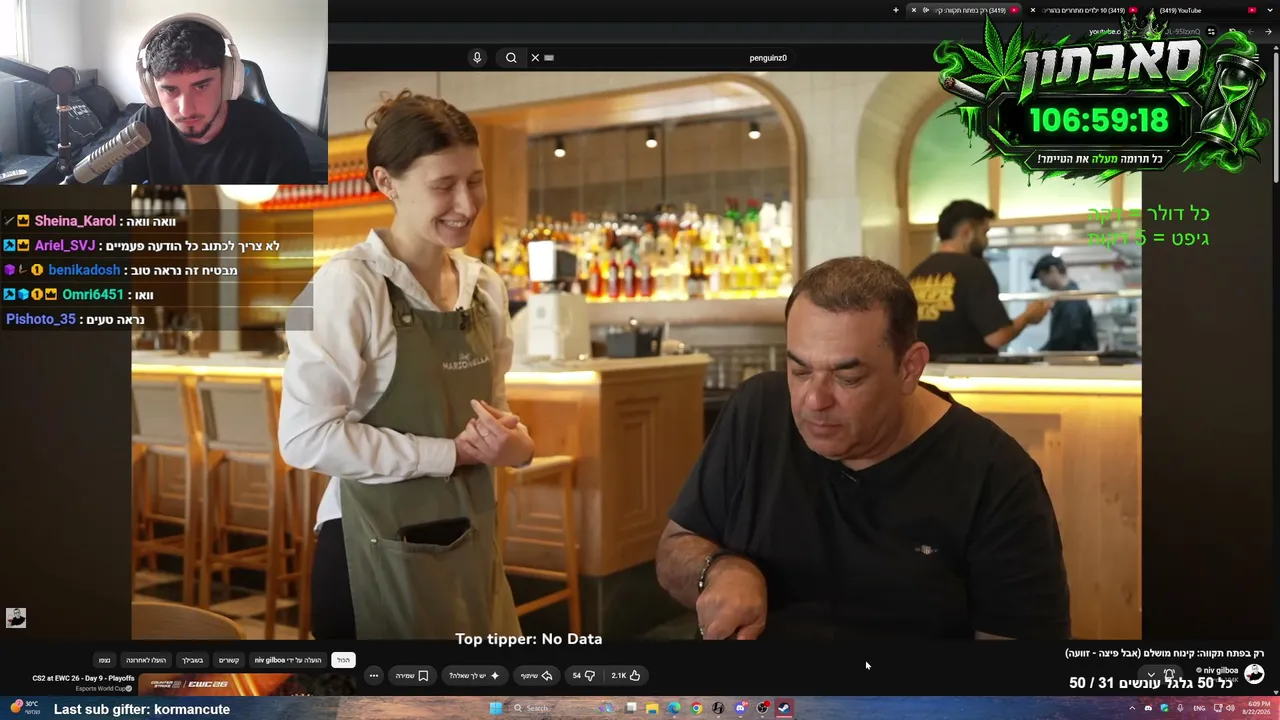Viewport: 1280px width, 720px height.
Task: Select the fifth filter chip from right
Action: pyautogui.click(x=146, y=660)
